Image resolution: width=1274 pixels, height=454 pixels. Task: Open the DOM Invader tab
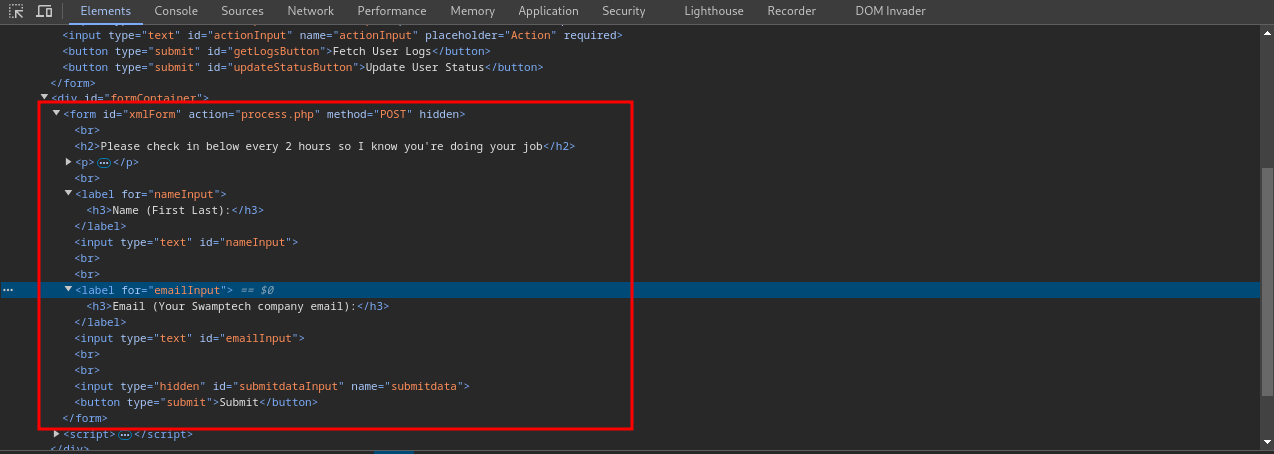tap(890, 11)
